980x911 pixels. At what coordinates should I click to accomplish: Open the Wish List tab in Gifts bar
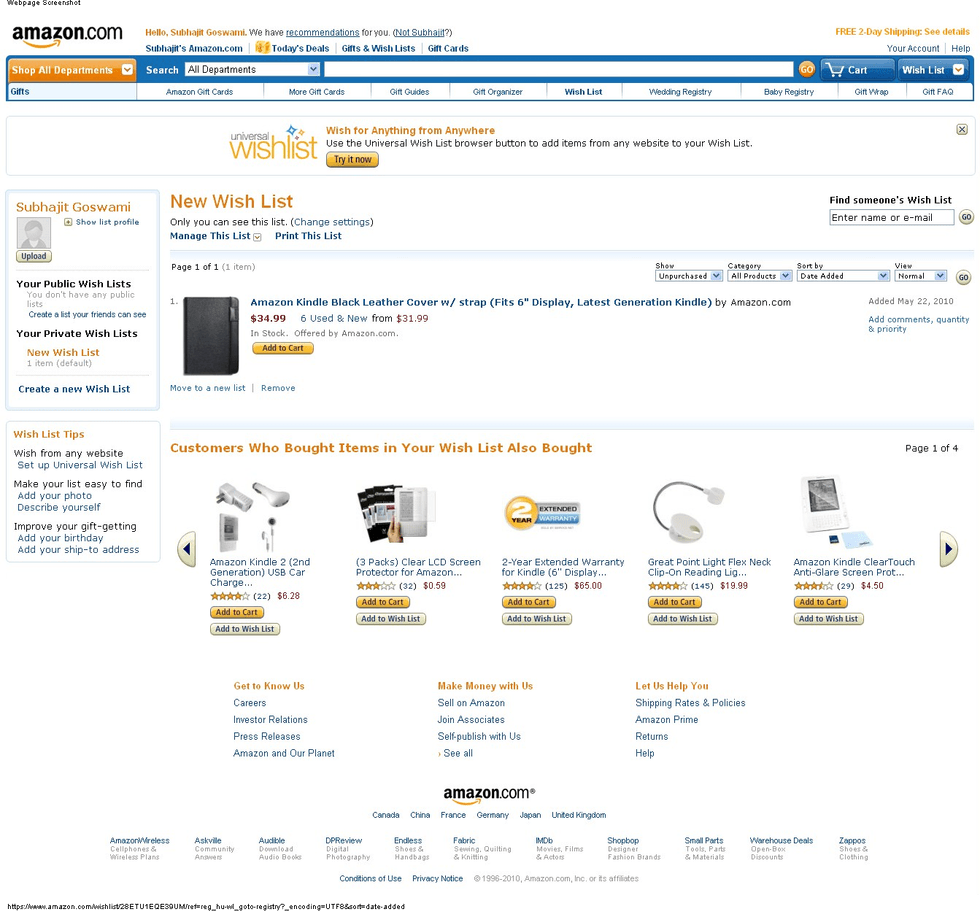[583, 92]
